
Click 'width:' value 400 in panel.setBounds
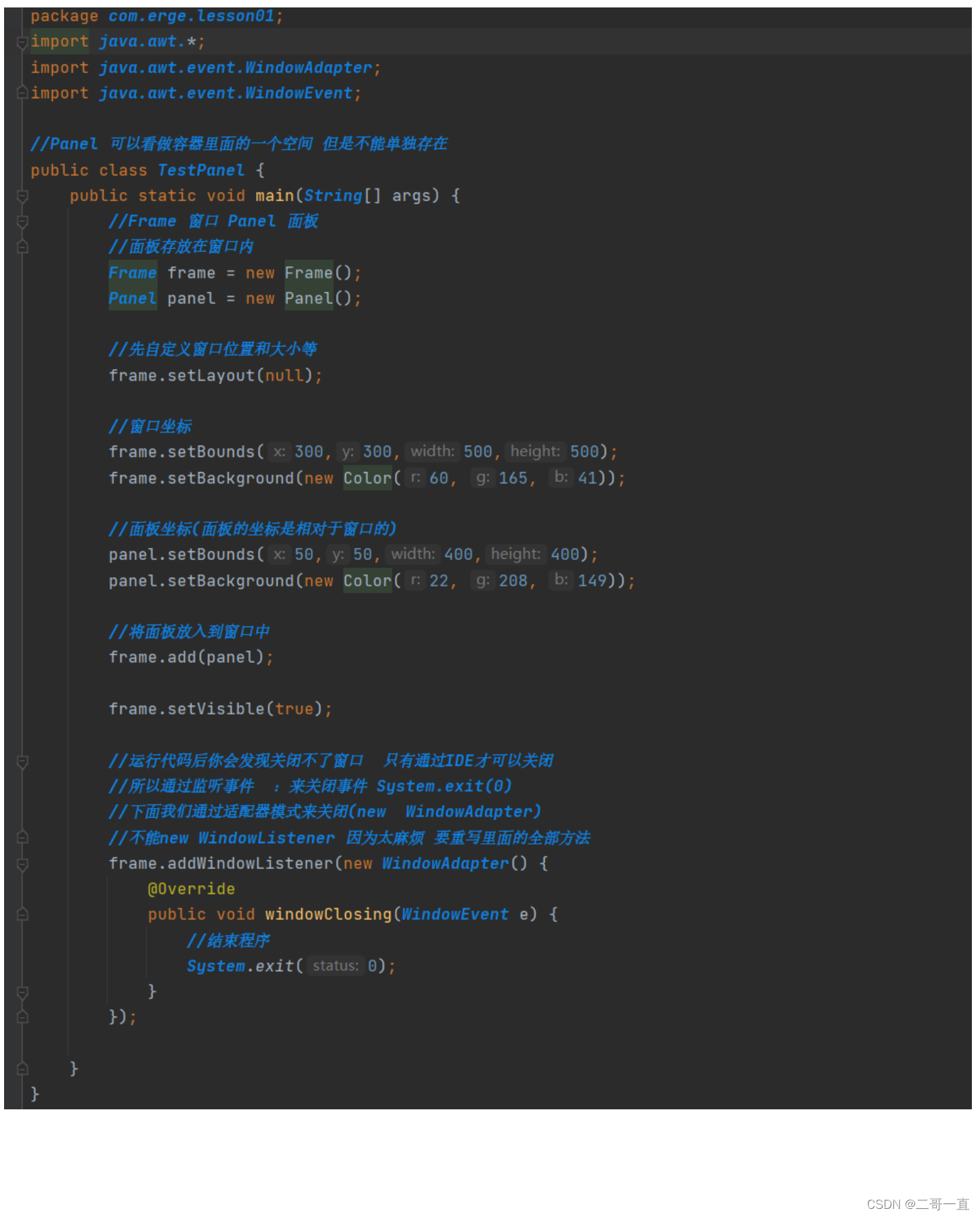point(459,555)
